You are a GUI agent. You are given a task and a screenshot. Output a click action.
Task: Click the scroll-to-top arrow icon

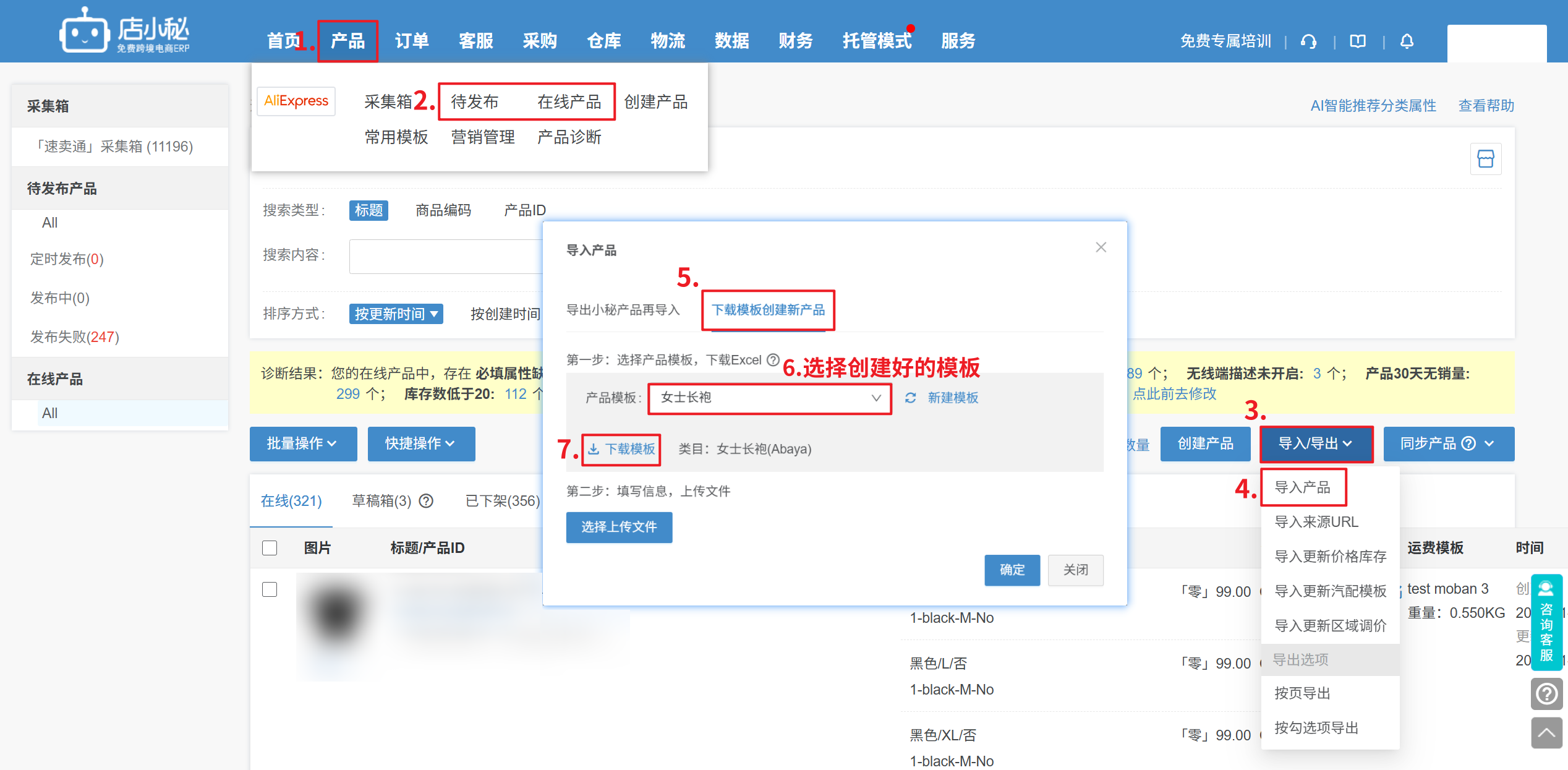tap(1546, 733)
